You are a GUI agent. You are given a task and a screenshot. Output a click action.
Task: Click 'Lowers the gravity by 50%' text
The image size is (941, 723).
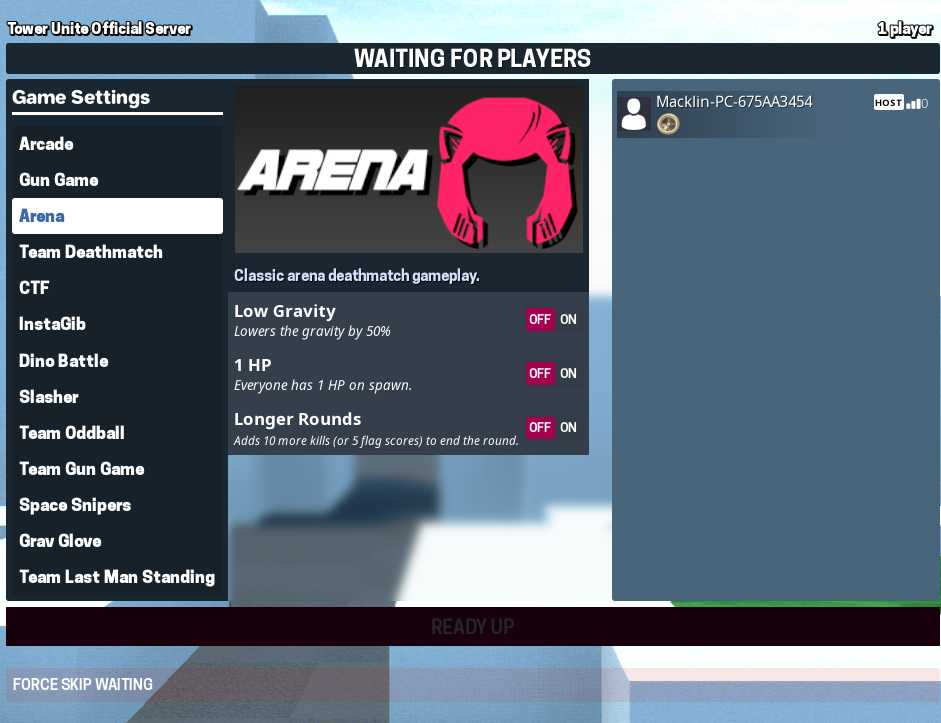(x=312, y=331)
